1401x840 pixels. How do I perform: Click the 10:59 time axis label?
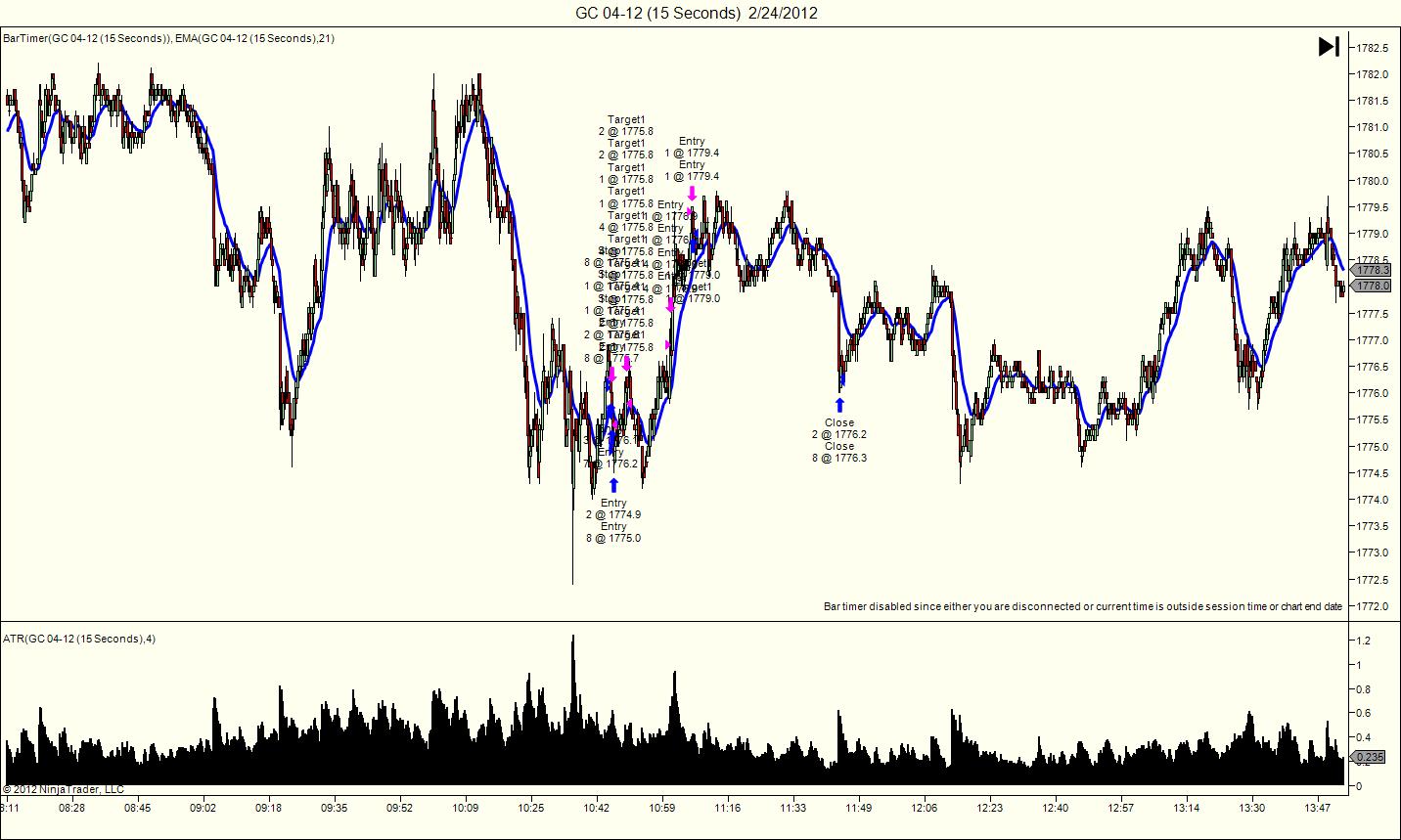point(662,809)
